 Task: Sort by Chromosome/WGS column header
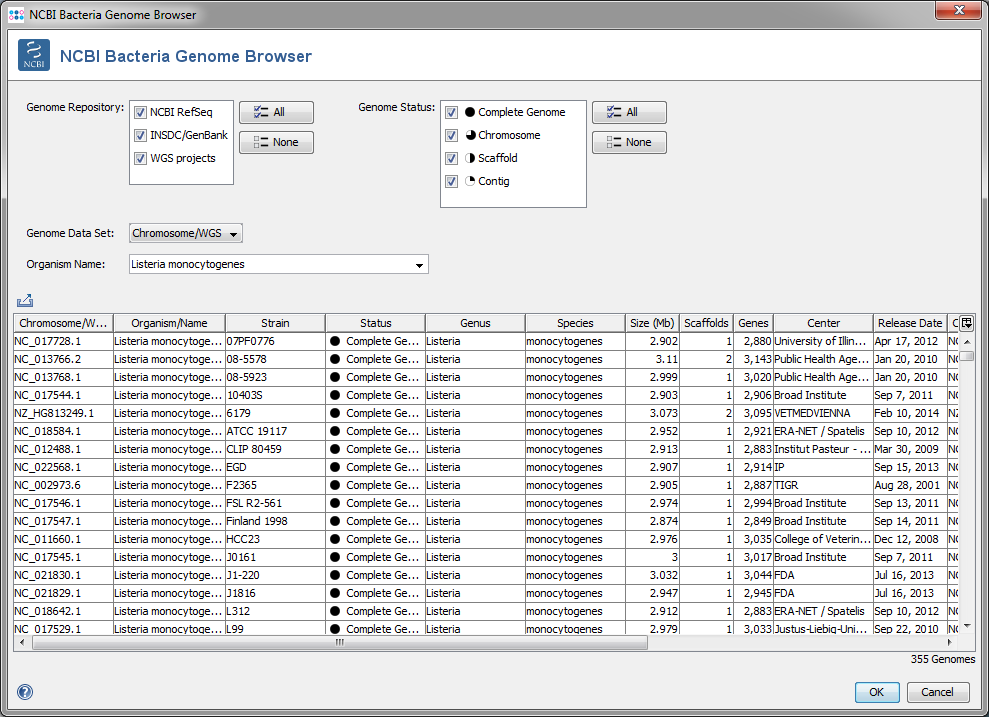[x=63, y=323]
